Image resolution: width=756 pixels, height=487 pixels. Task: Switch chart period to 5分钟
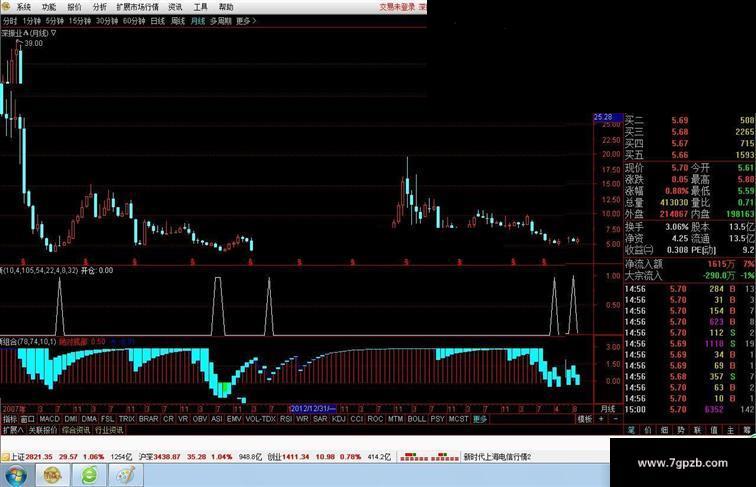click(x=54, y=21)
